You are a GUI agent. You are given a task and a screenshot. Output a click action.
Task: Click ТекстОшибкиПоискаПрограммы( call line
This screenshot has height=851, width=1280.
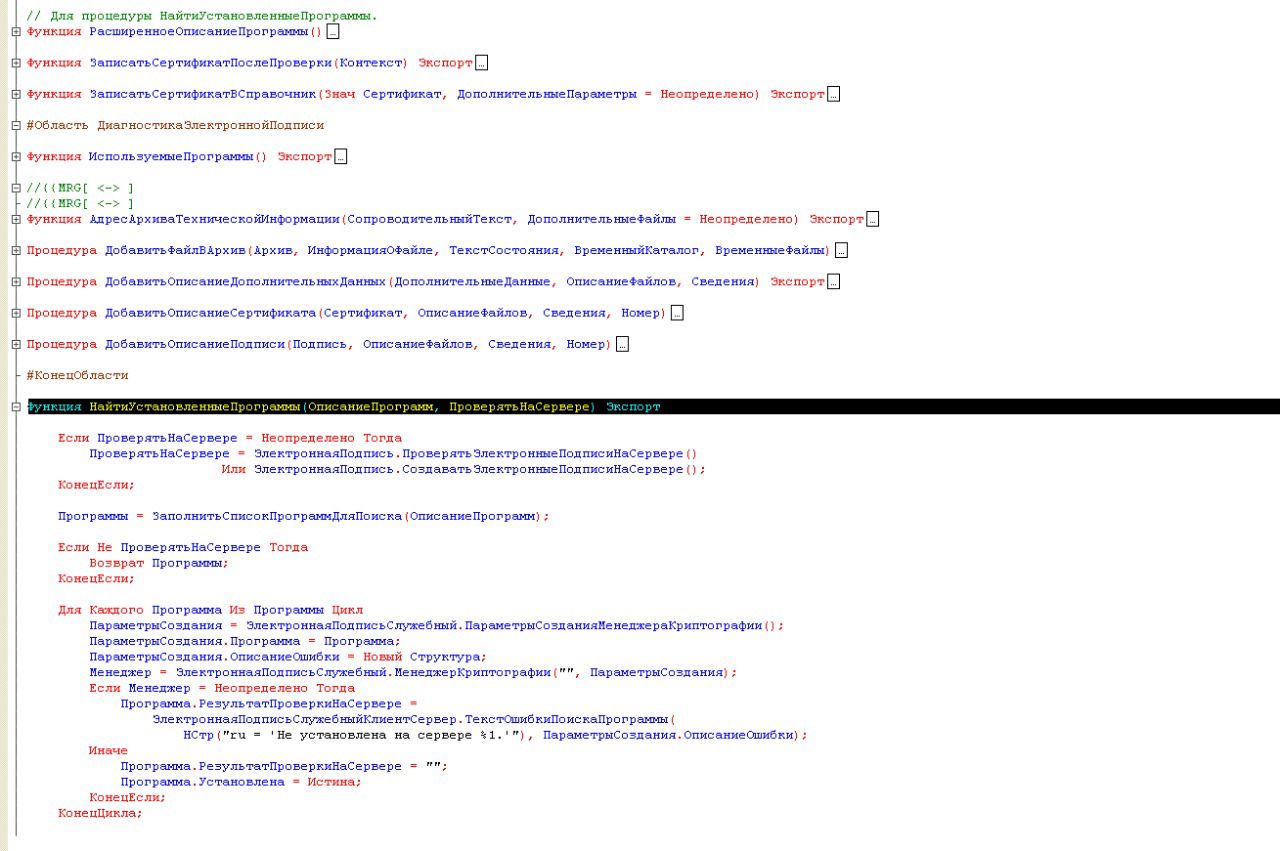414,719
